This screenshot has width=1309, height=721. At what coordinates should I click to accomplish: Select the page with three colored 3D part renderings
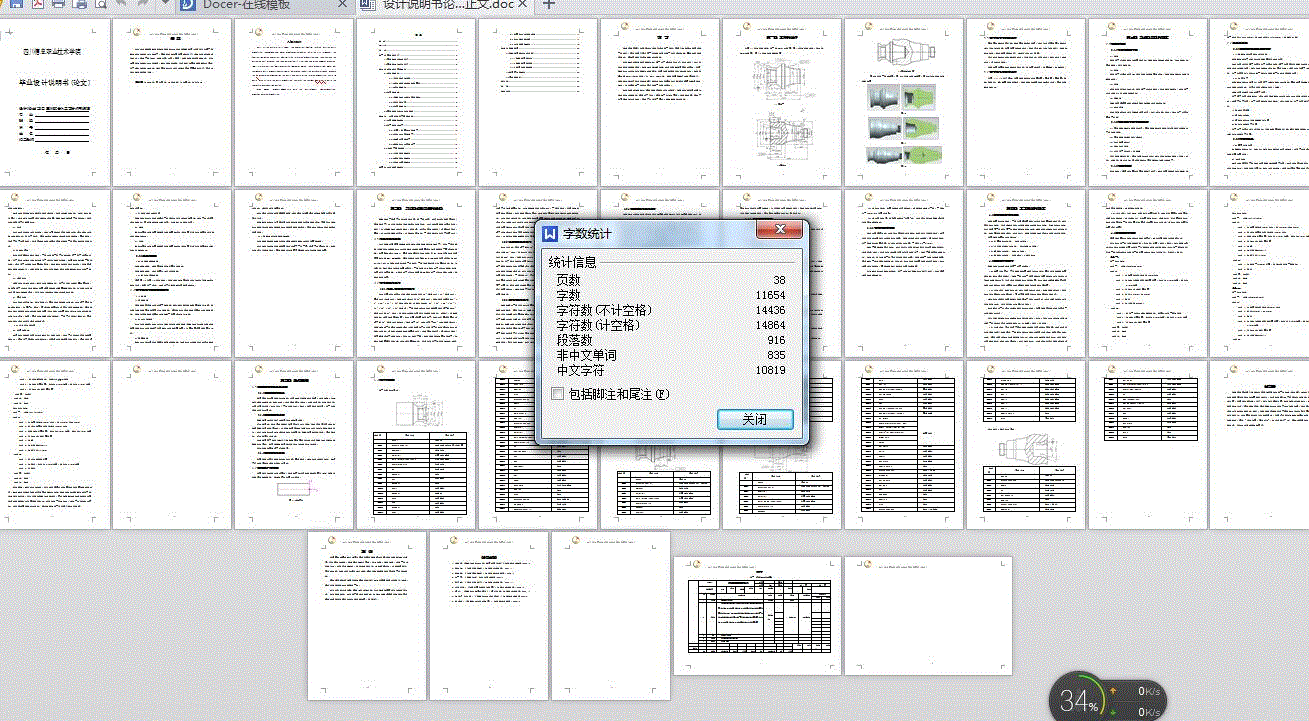point(905,102)
